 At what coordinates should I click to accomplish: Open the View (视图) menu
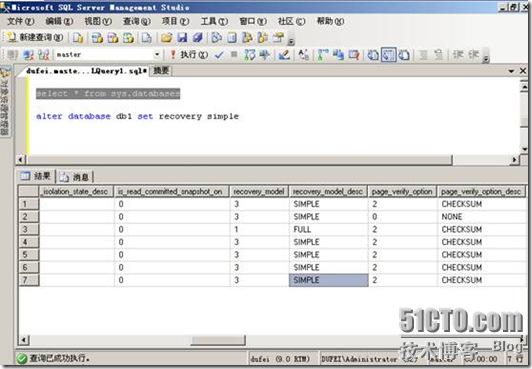point(98,21)
